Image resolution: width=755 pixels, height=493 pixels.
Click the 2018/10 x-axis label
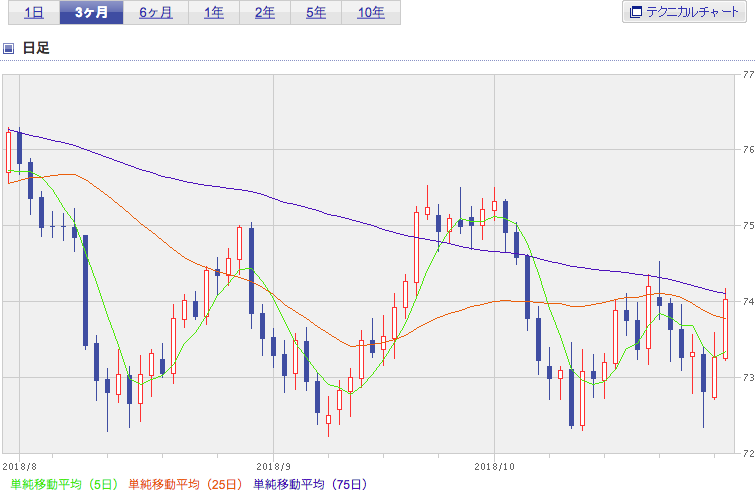pos(494,467)
